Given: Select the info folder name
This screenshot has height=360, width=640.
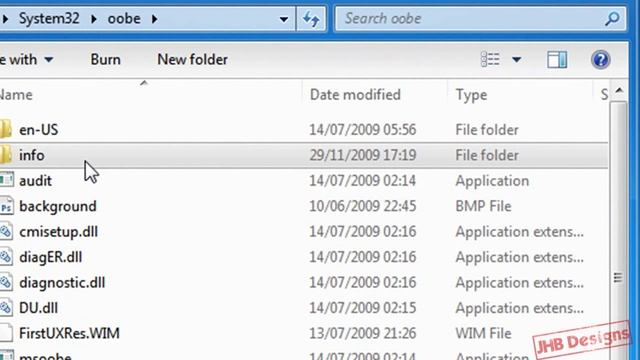Looking at the screenshot, I should [32, 155].
